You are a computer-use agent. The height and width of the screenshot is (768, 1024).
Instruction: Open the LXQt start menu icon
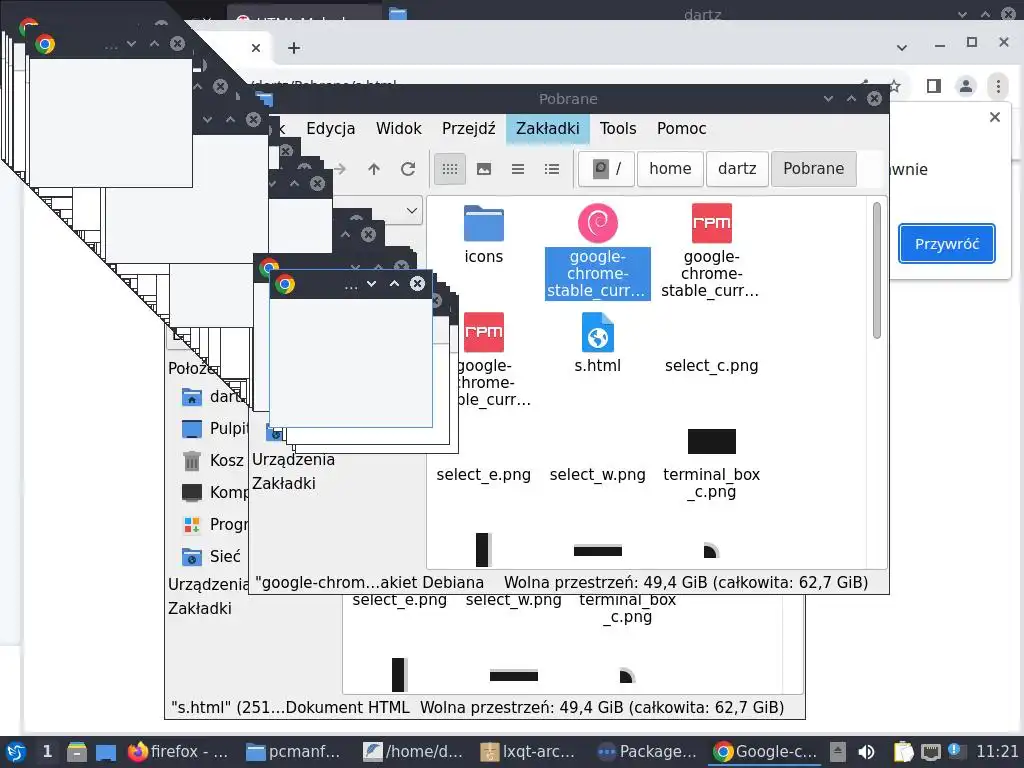coord(16,752)
